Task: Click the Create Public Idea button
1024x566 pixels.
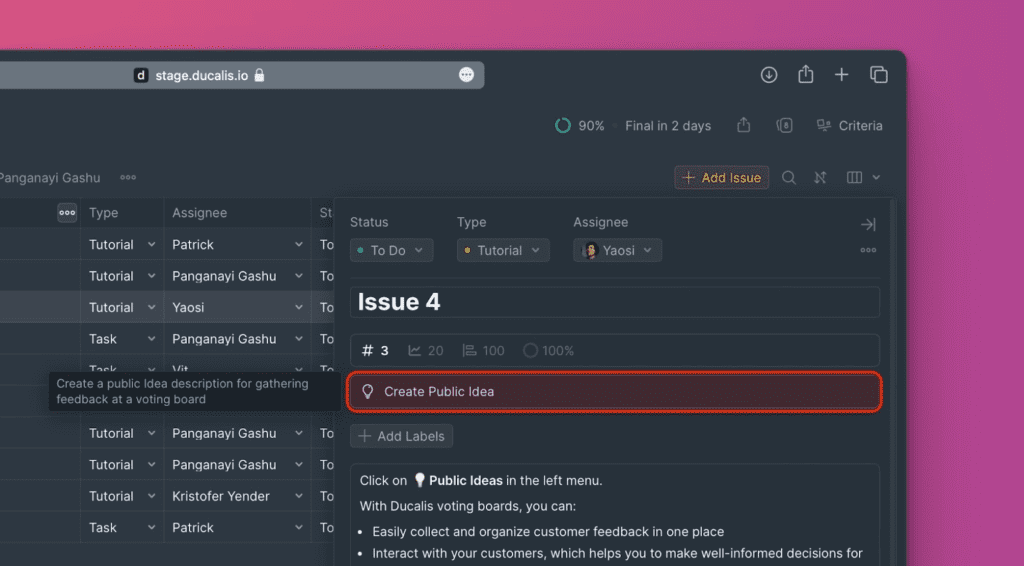Action: [614, 392]
